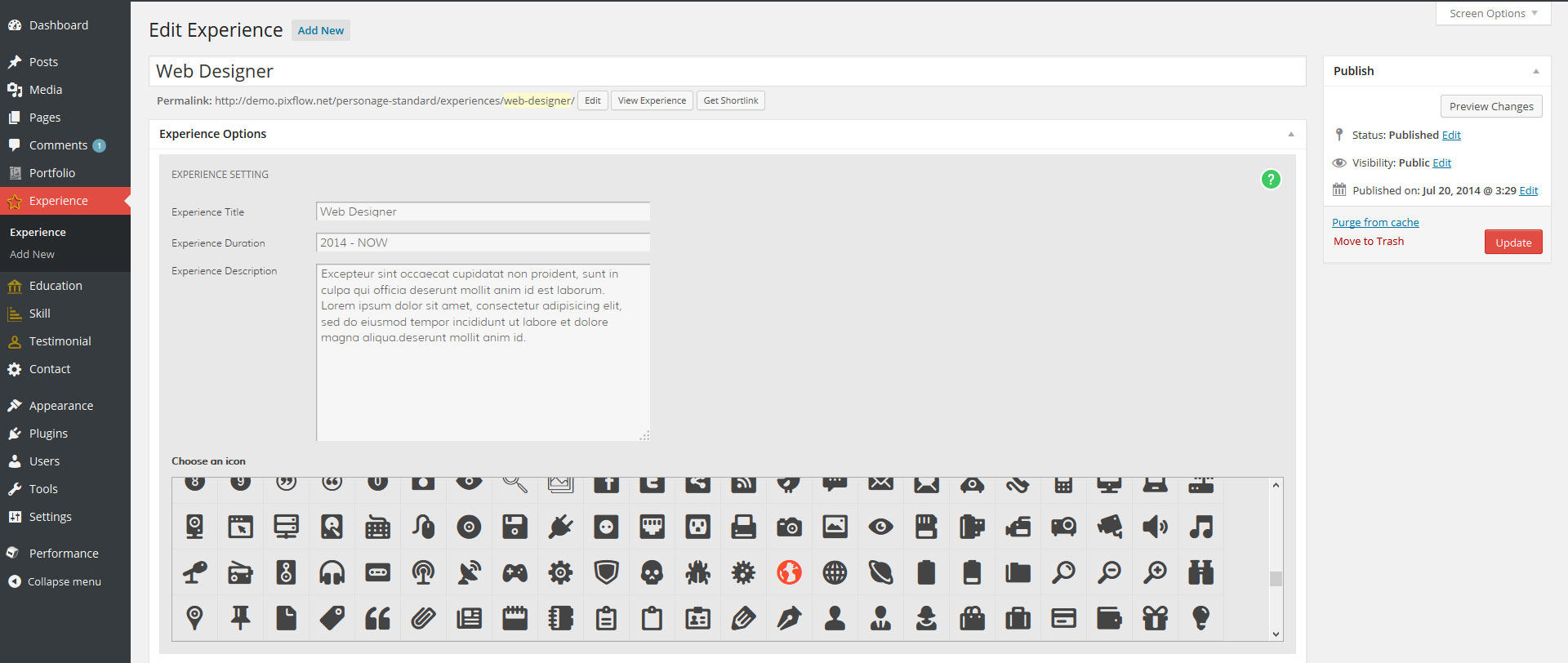Click the Purge from cache link
The image size is (1568, 663).
click(x=1375, y=222)
